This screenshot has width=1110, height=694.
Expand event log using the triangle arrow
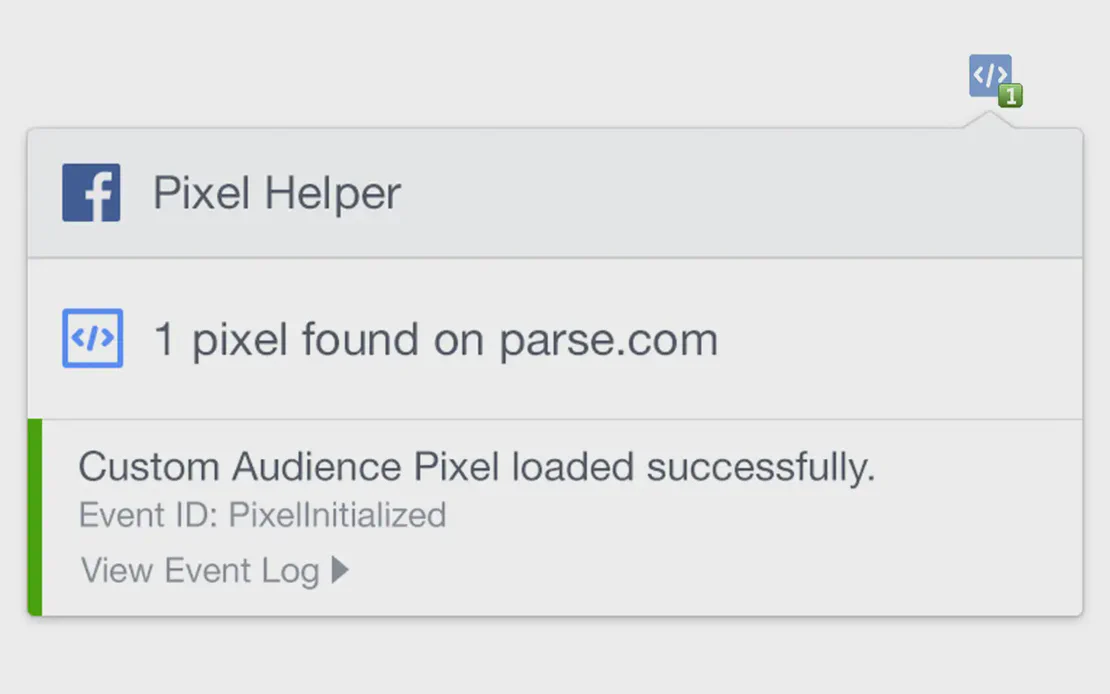tap(340, 570)
